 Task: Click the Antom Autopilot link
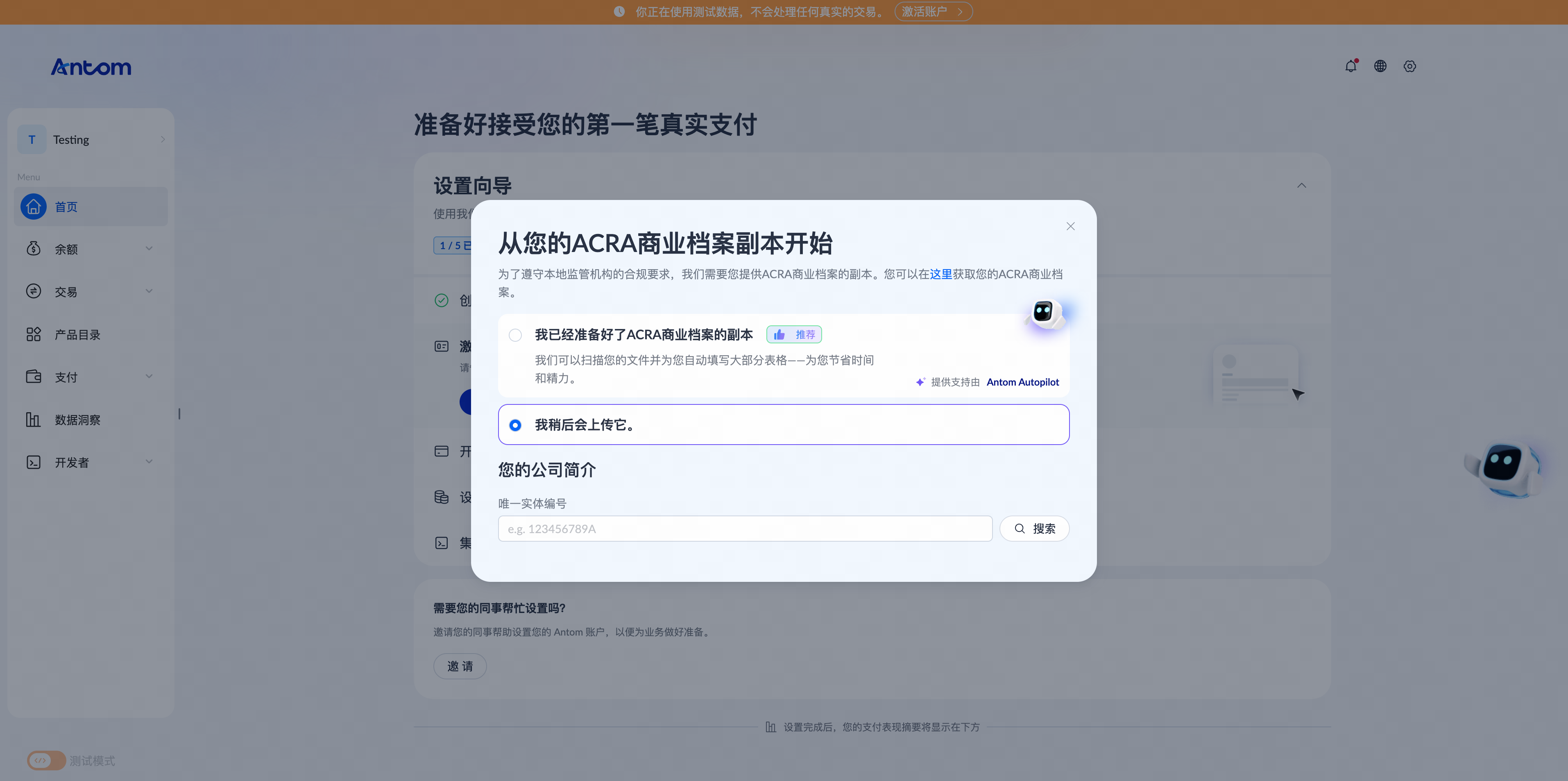1023,382
